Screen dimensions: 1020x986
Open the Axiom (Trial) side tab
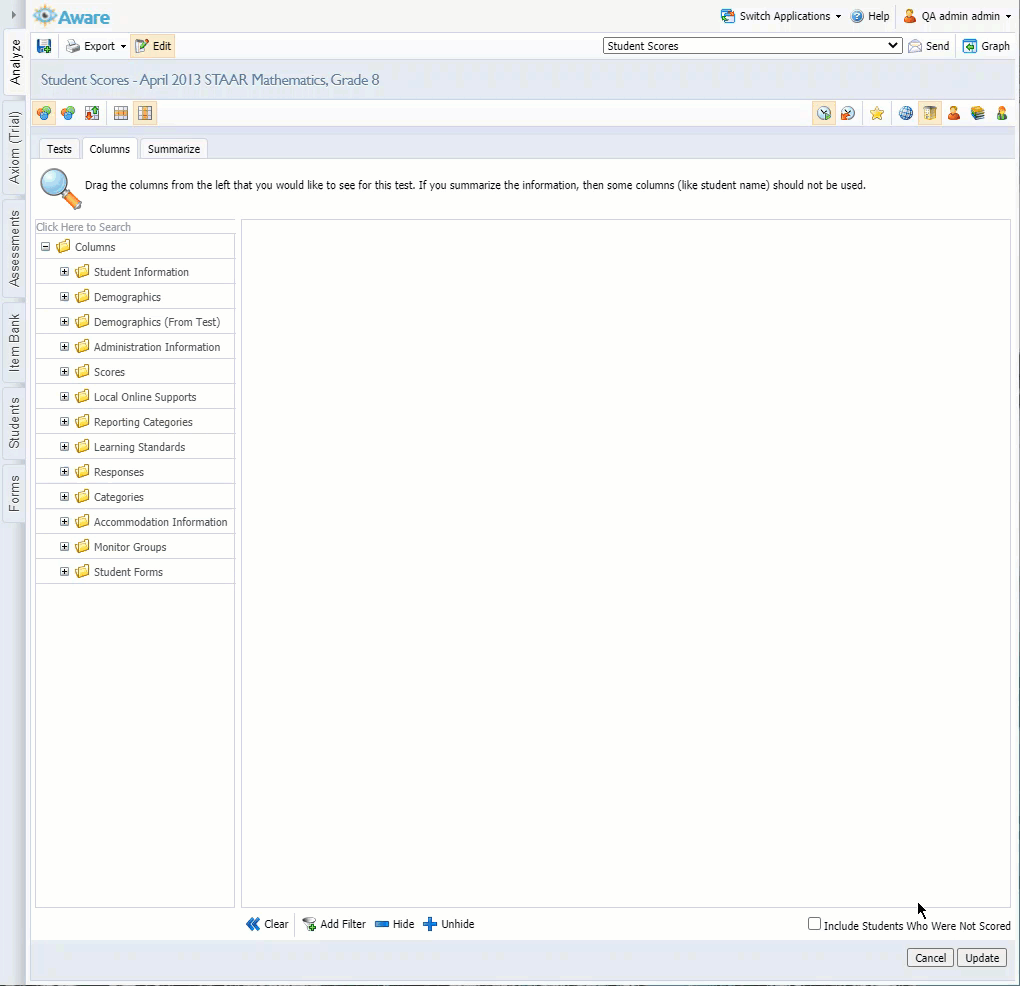coord(14,147)
